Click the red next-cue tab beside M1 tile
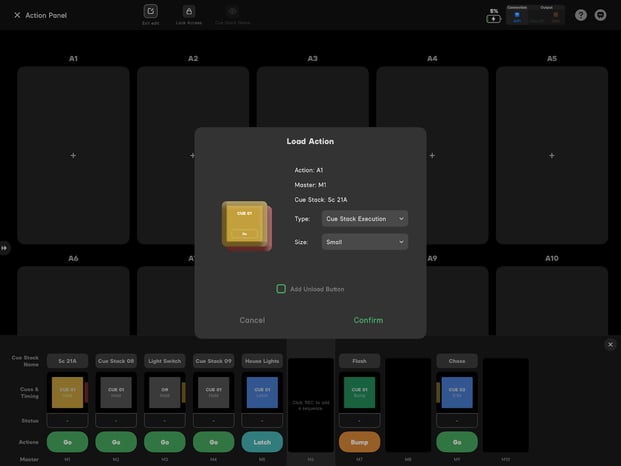Image resolution: width=621 pixels, height=466 pixels. (86, 392)
